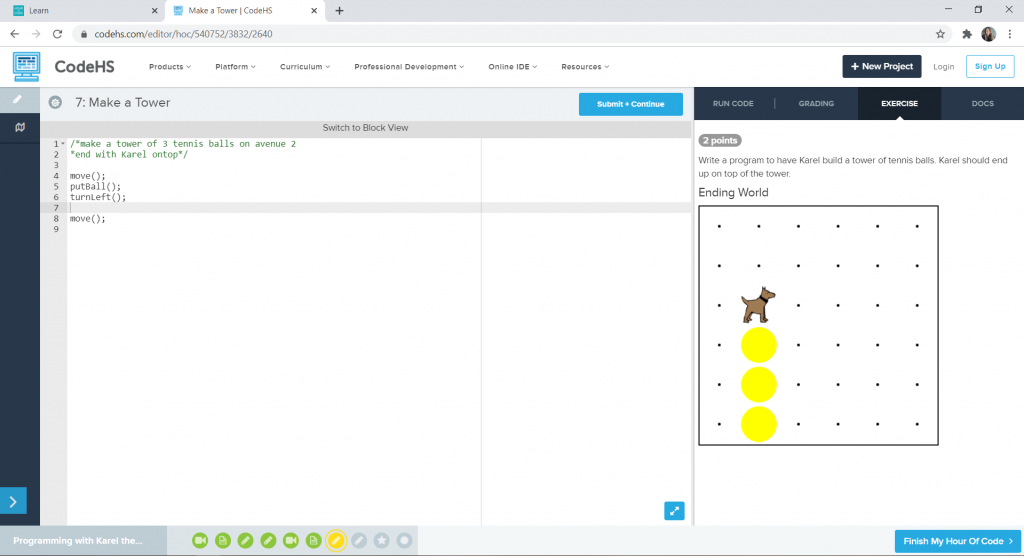Expand the Products dropdown menu
Viewport: 1024px width, 556px height.
point(170,67)
